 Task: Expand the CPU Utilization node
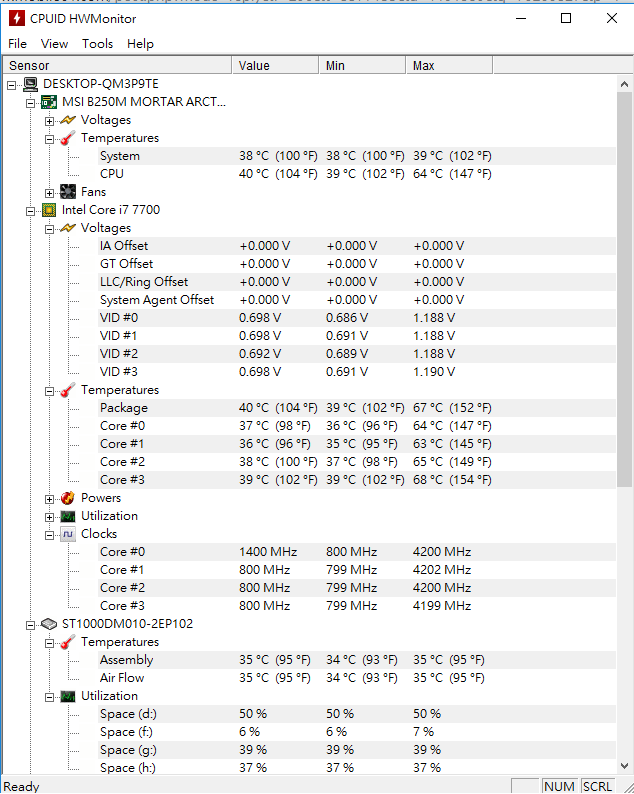click(x=49, y=517)
